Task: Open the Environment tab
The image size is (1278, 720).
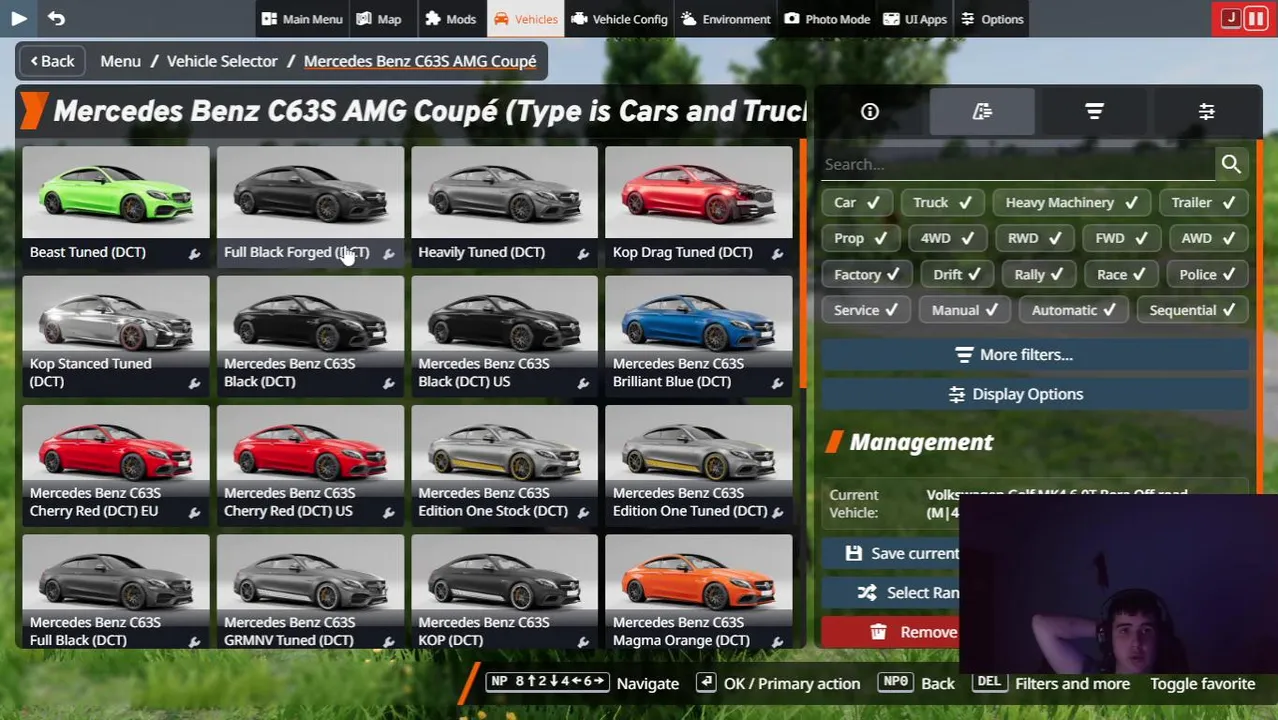Action: click(x=726, y=19)
